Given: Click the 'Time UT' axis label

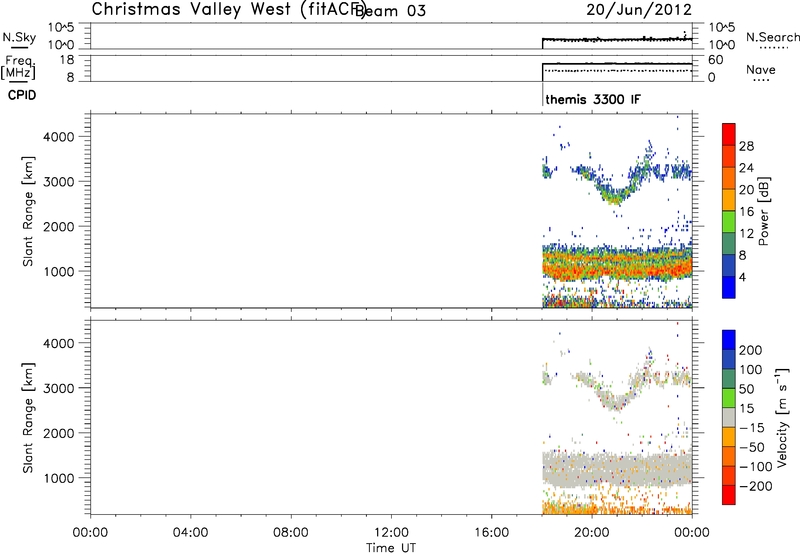Looking at the screenshot, I should tap(391, 548).
